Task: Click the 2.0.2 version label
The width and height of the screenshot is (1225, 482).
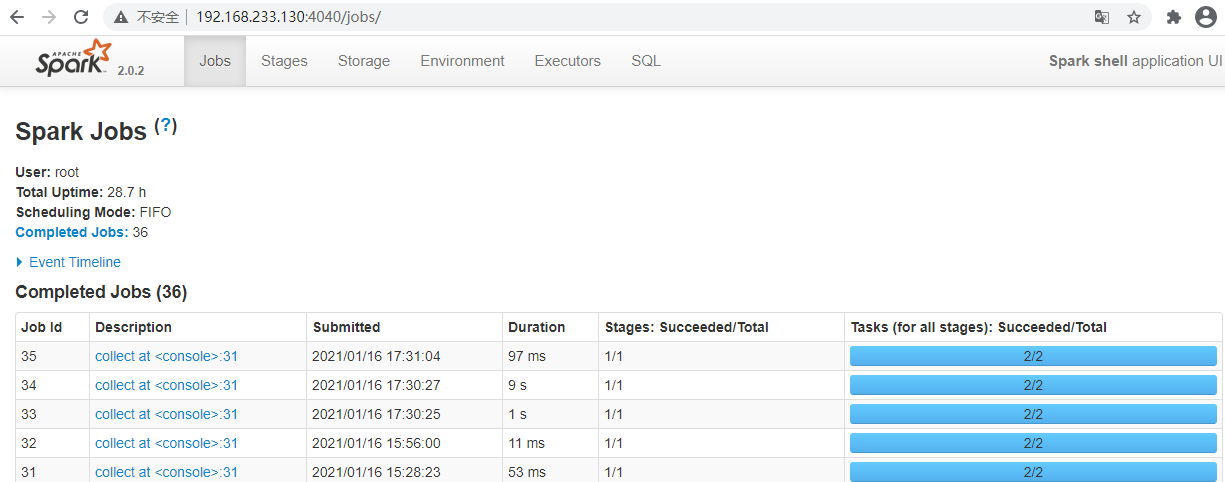Action: click(x=131, y=70)
